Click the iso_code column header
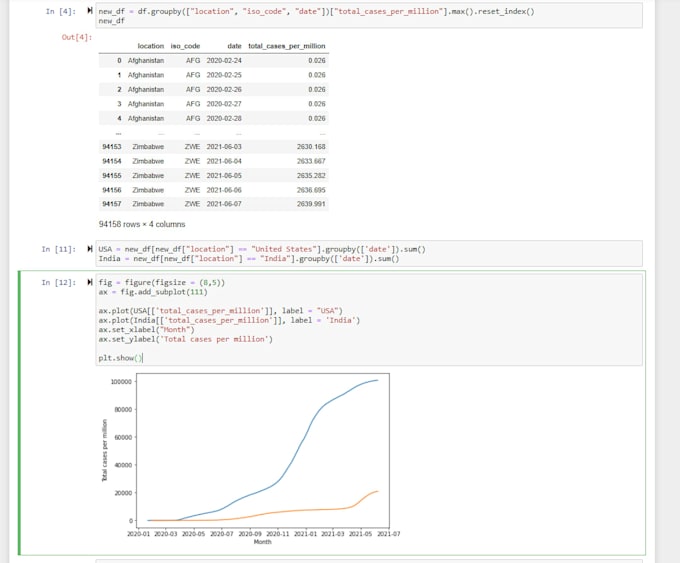The image size is (680, 563). [185, 46]
